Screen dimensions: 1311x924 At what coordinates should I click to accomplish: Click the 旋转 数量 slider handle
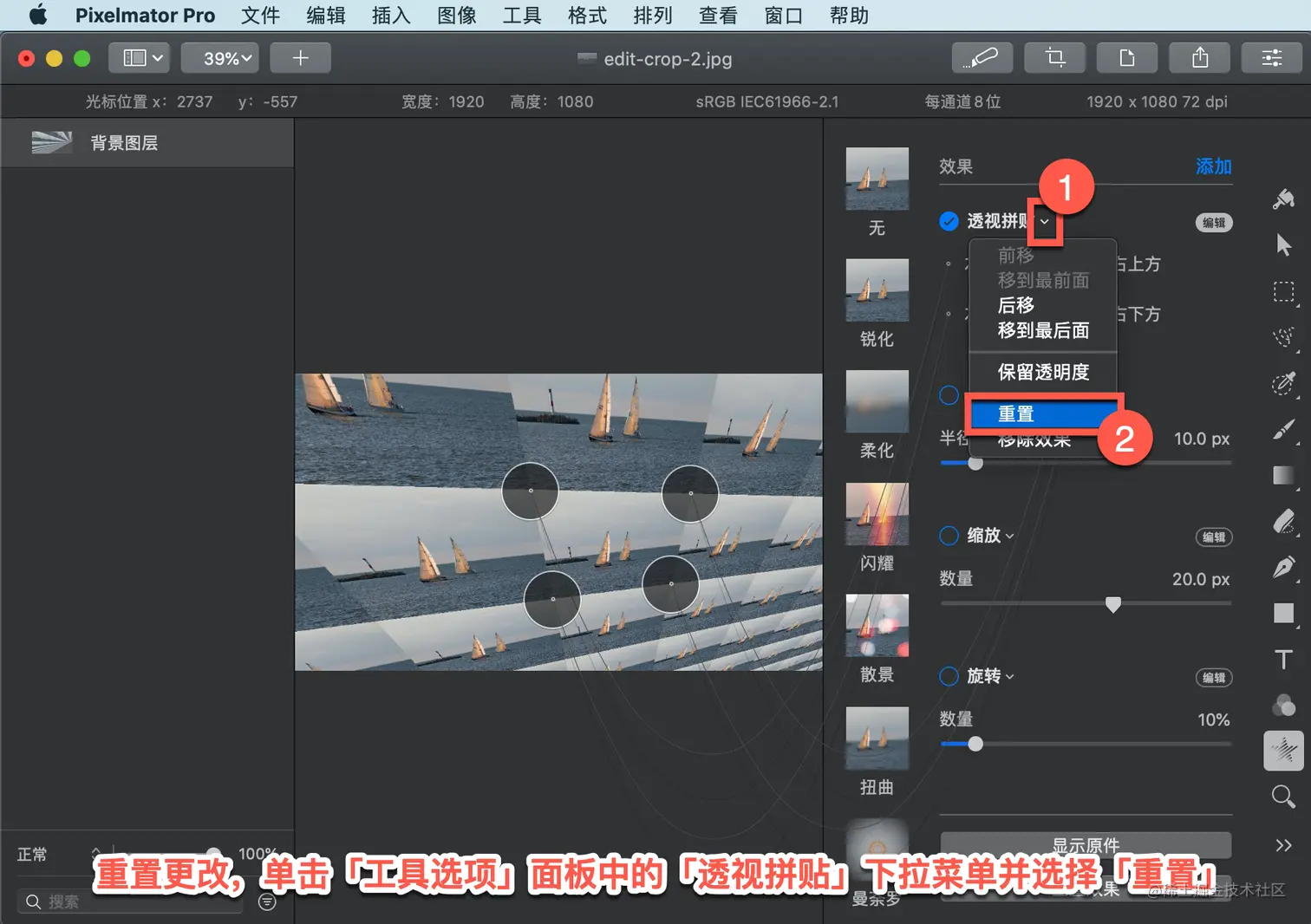975,744
